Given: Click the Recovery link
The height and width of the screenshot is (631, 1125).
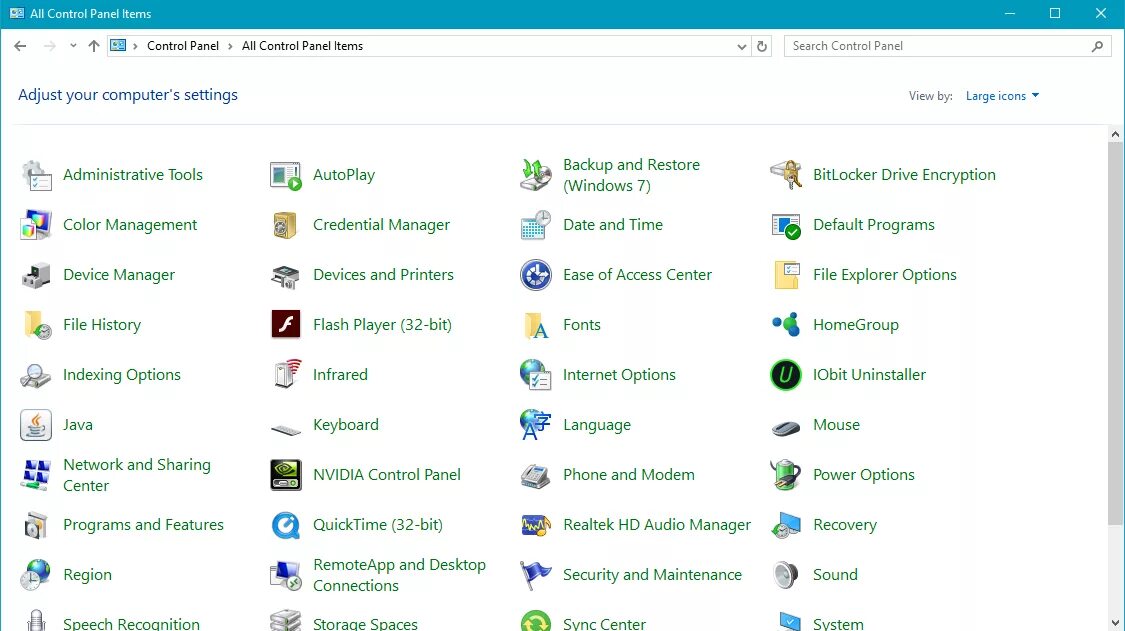Looking at the screenshot, I should (x=844, y=525).
